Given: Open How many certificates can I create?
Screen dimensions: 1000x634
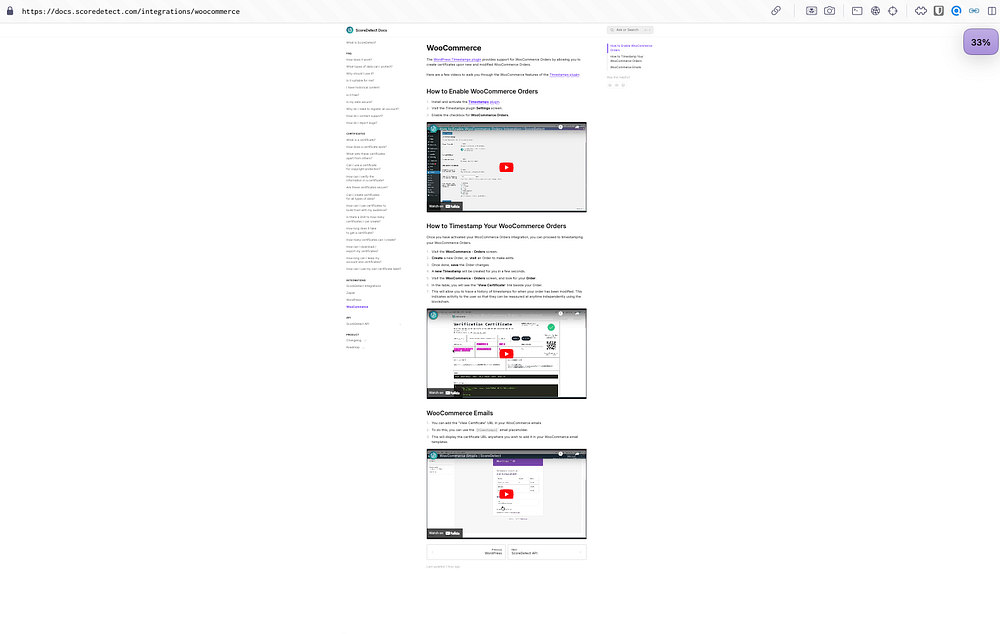Looking at the screenshot, I should (x=371, y=240).
